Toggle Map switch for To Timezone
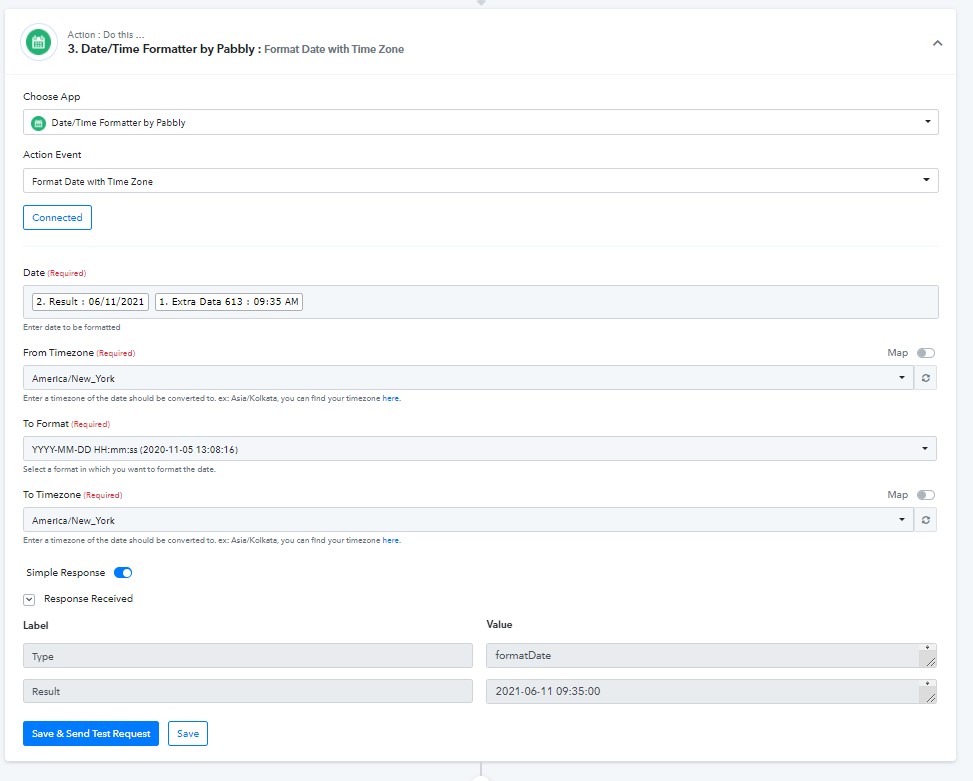The height and width of the screenshot is (781, 973). (x=926, y=495)
